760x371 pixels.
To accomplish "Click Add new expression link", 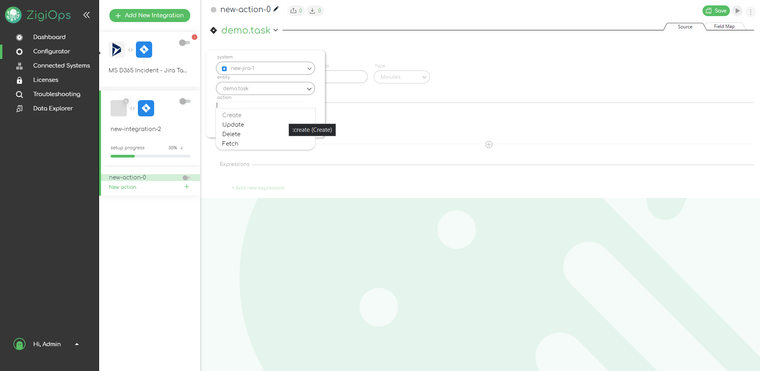I will 258,188.
